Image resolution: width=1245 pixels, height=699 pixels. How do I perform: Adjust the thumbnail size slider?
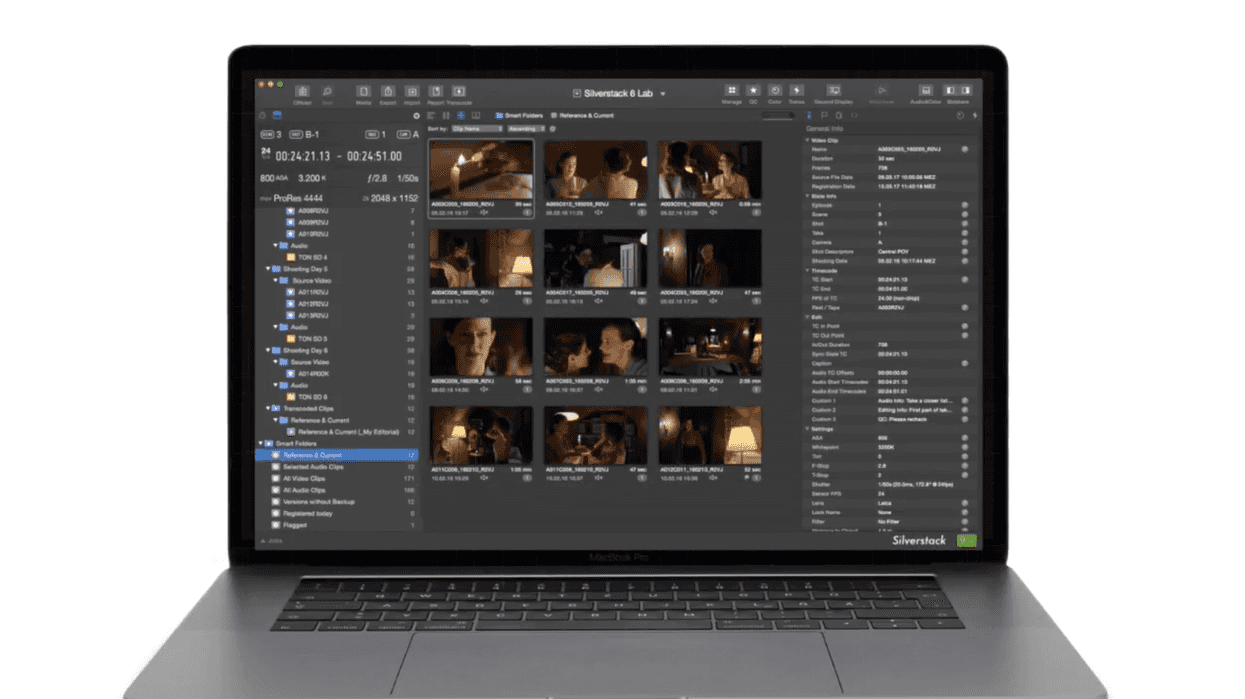coord(777,116)
